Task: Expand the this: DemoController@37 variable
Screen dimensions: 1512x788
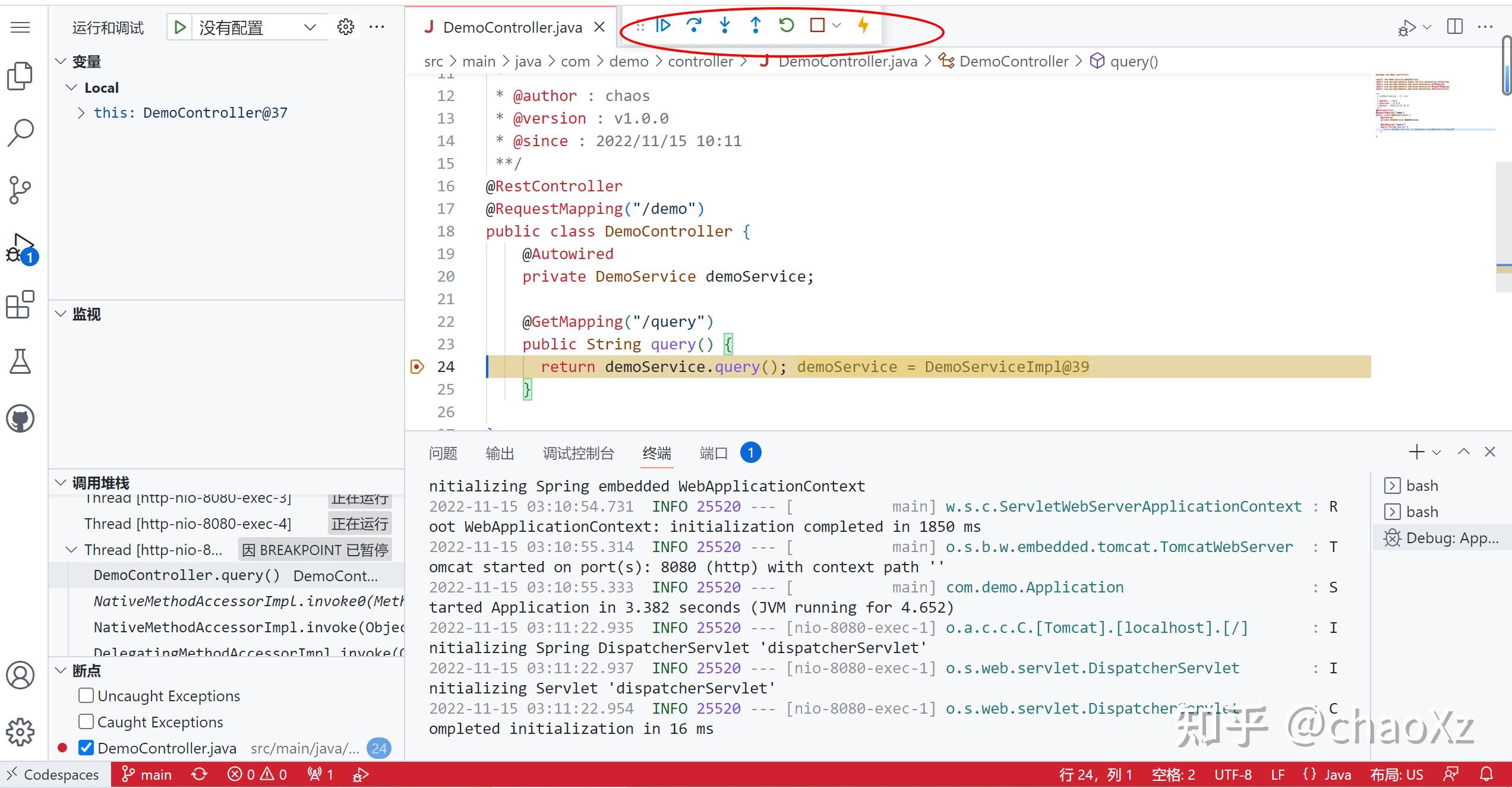Action: (x=81, y=112)
